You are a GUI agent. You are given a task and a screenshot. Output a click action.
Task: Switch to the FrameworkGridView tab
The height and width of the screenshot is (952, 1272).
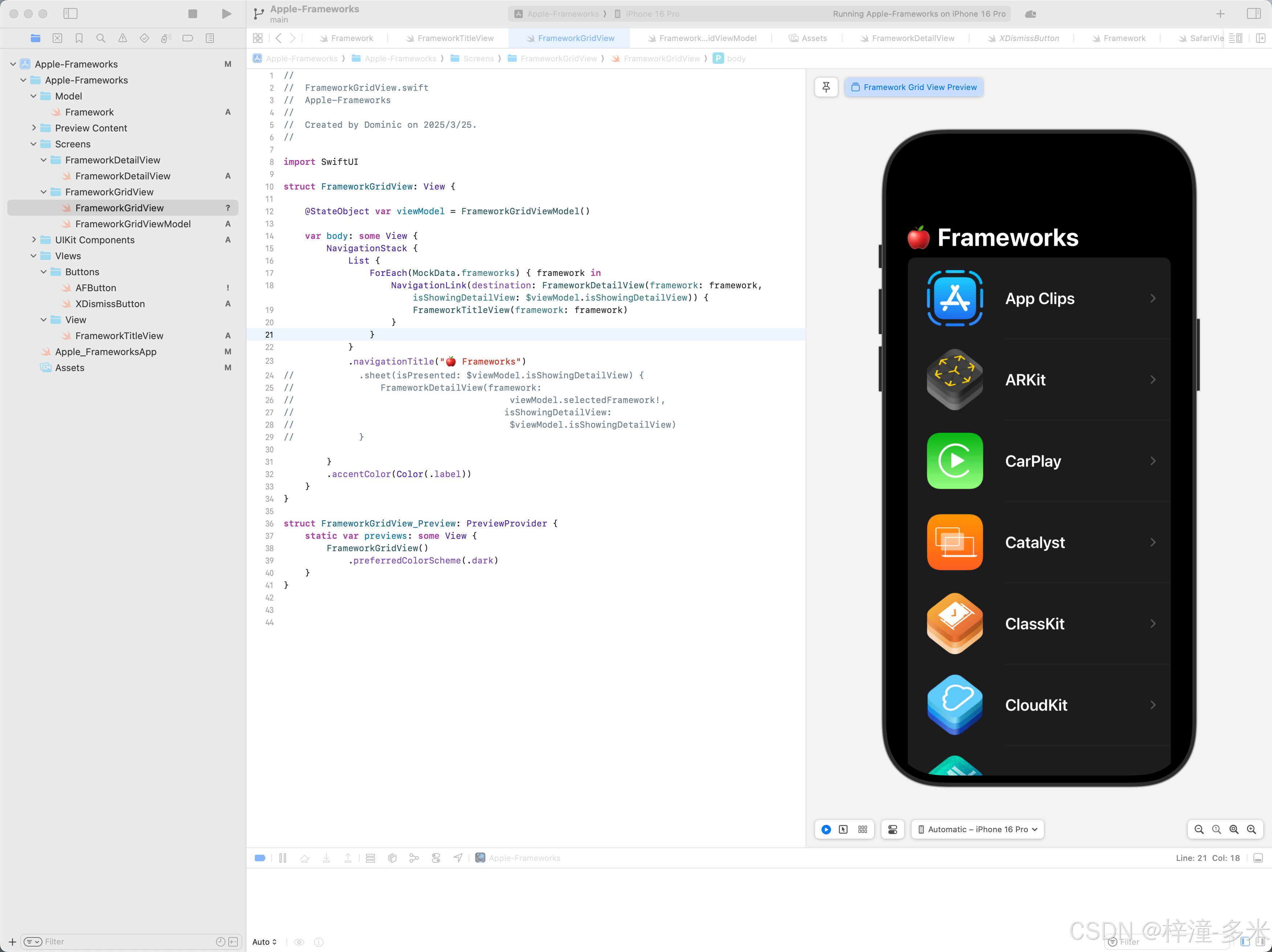coord(569,38)
